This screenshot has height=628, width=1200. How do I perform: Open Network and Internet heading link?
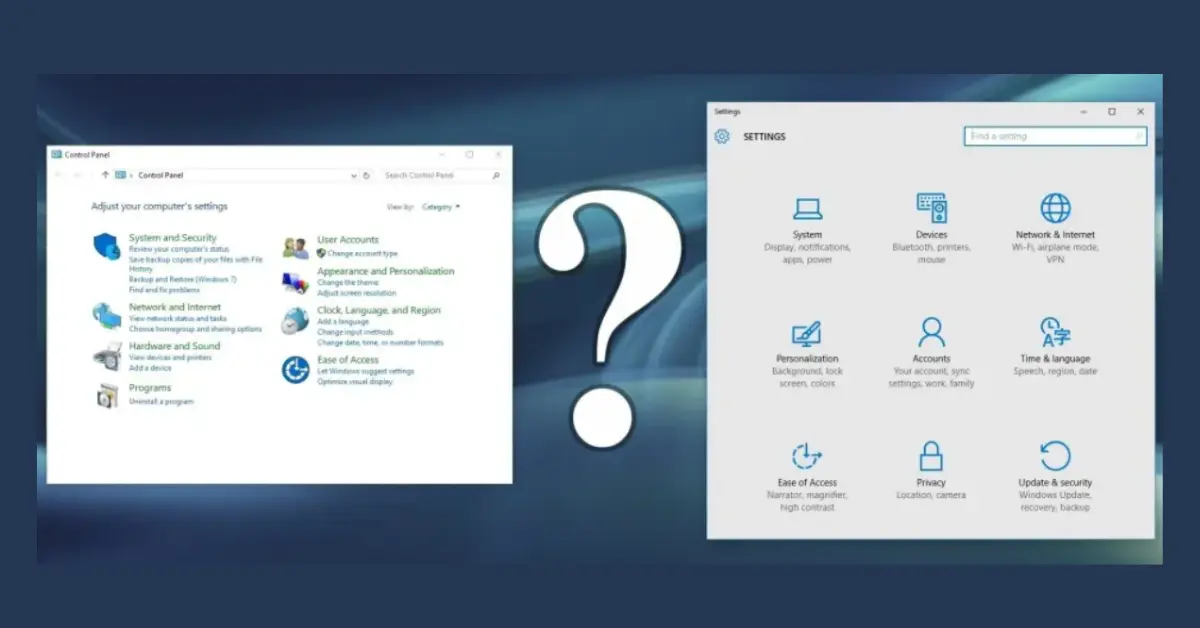click(x=175, y=307)
